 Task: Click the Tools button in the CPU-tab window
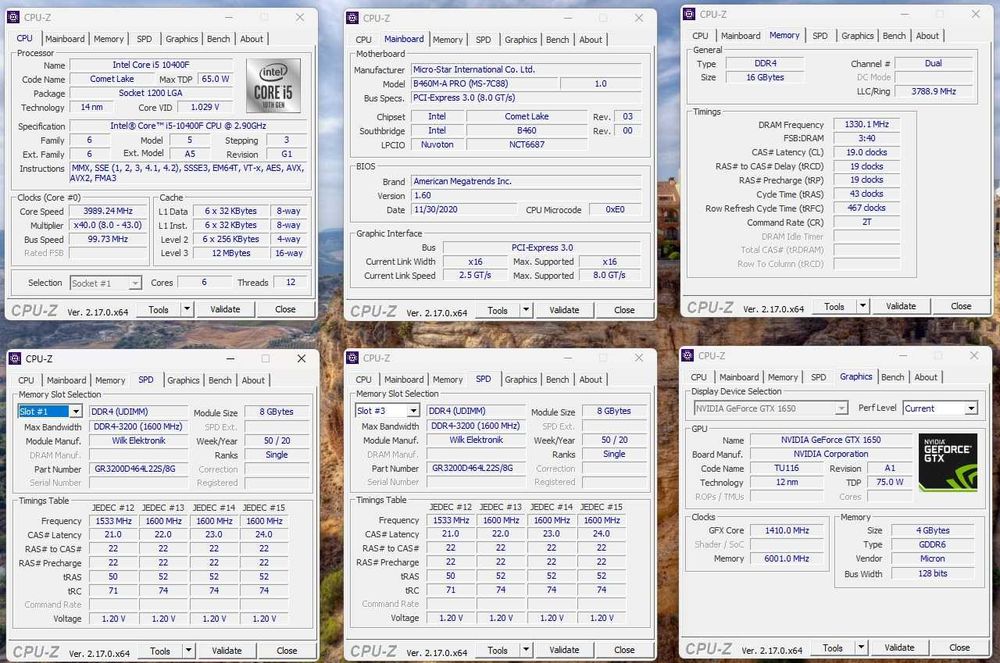click(159, 309)
